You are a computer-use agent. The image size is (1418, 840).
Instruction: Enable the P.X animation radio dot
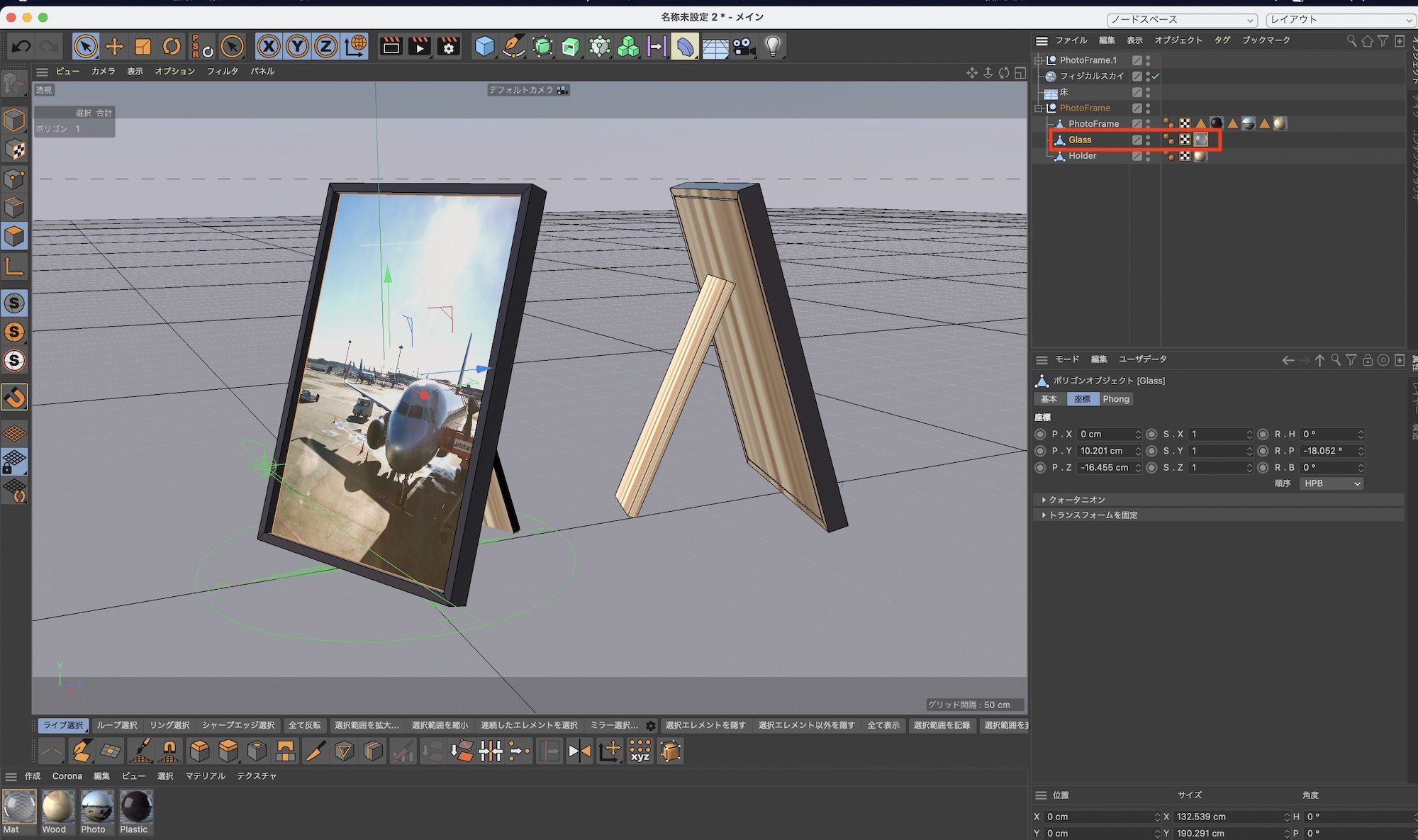(x=1040, y=435)
